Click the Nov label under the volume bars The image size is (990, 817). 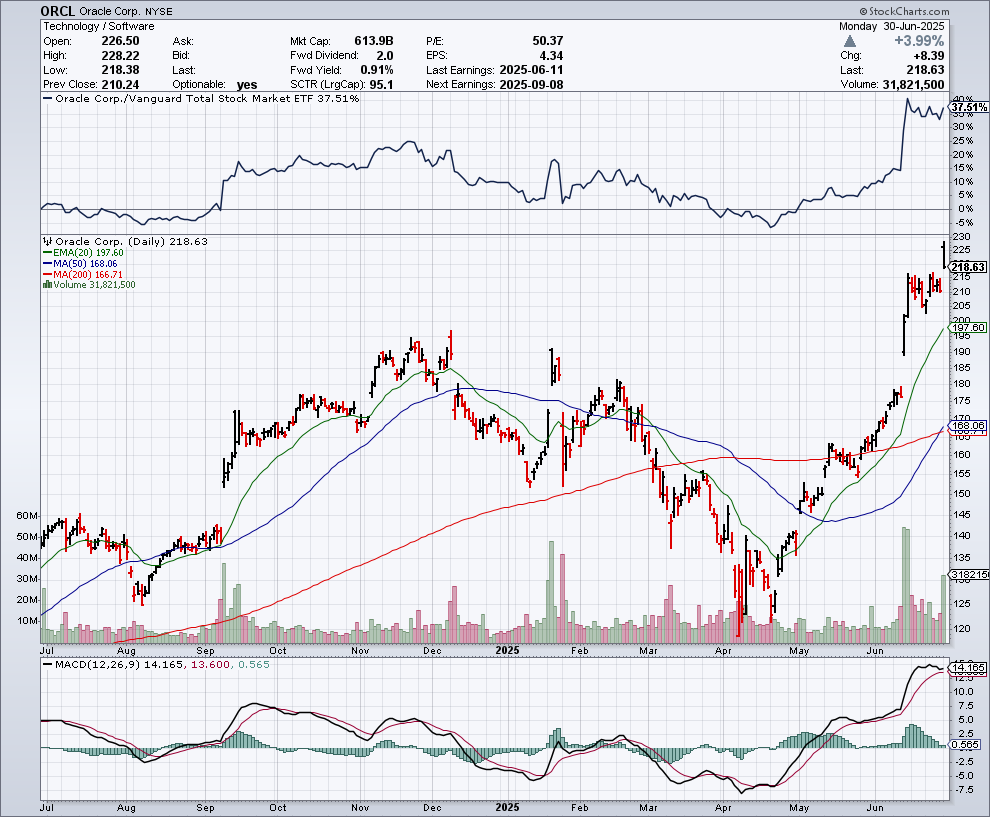[x=360, y=650]
